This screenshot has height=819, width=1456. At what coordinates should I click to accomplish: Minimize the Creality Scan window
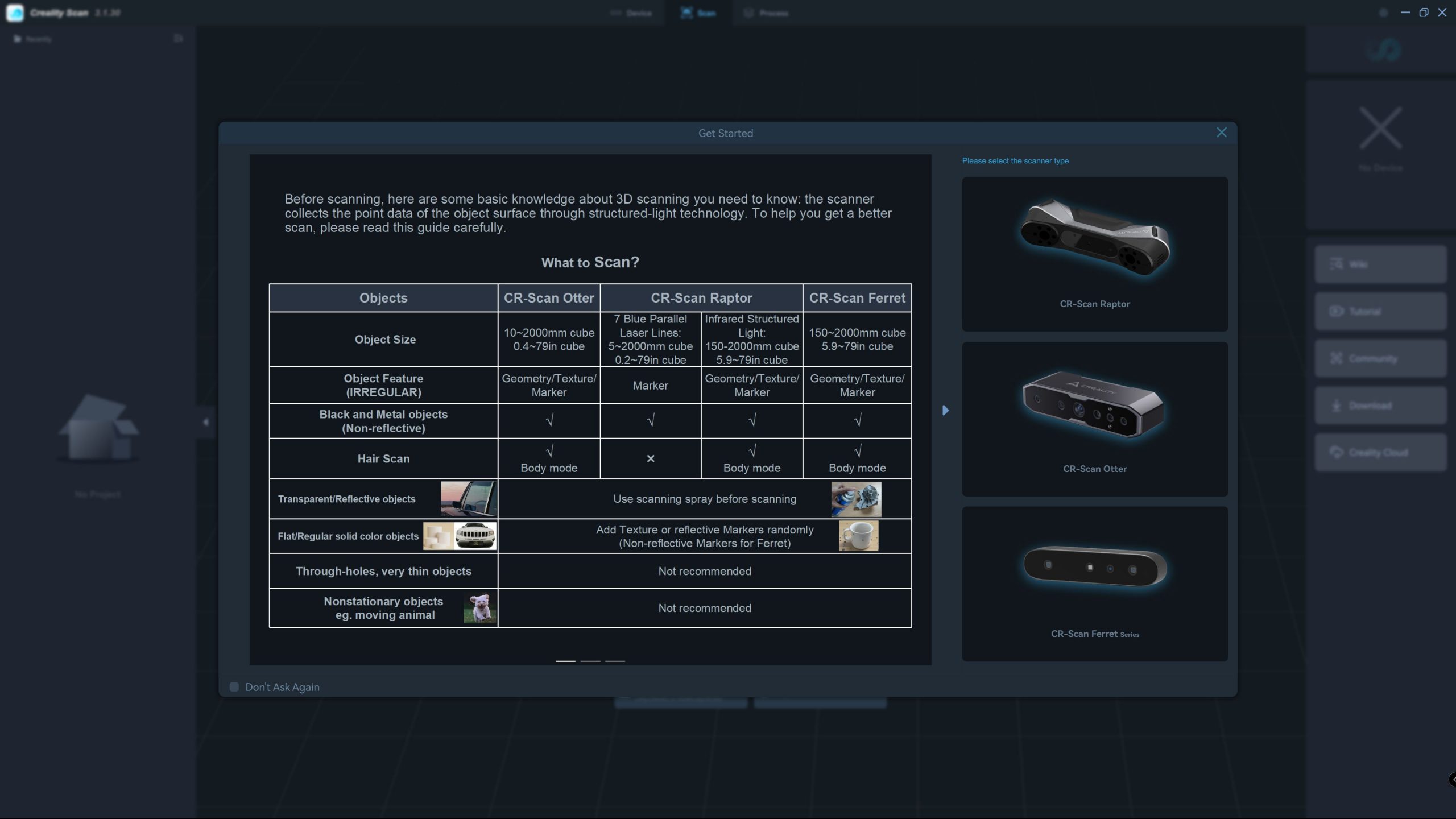(x=1405, y=13)
